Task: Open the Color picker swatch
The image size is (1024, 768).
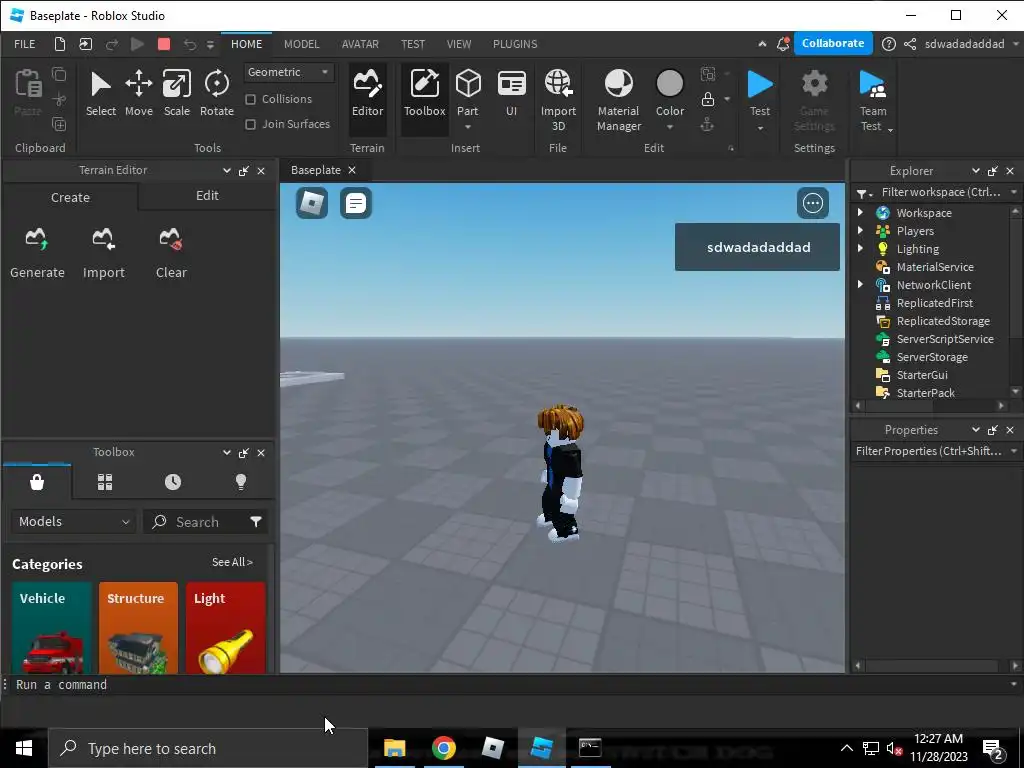Action: [x=669, y=84]
